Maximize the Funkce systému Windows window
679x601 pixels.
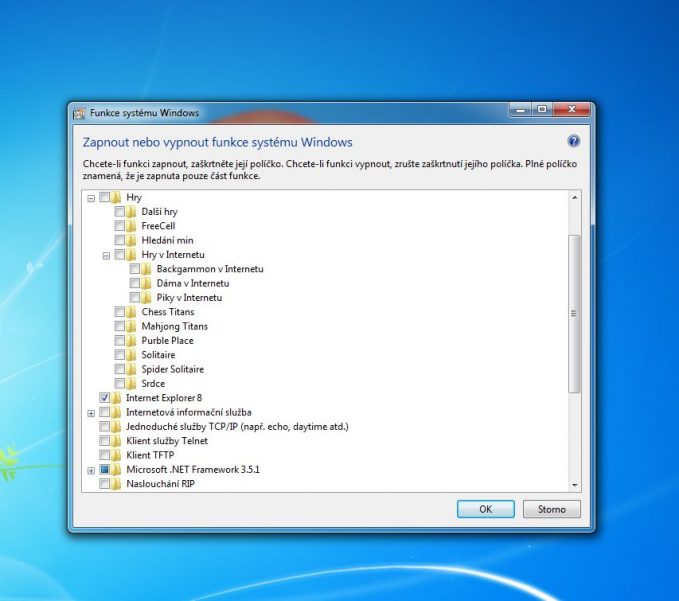click(542, 110)
